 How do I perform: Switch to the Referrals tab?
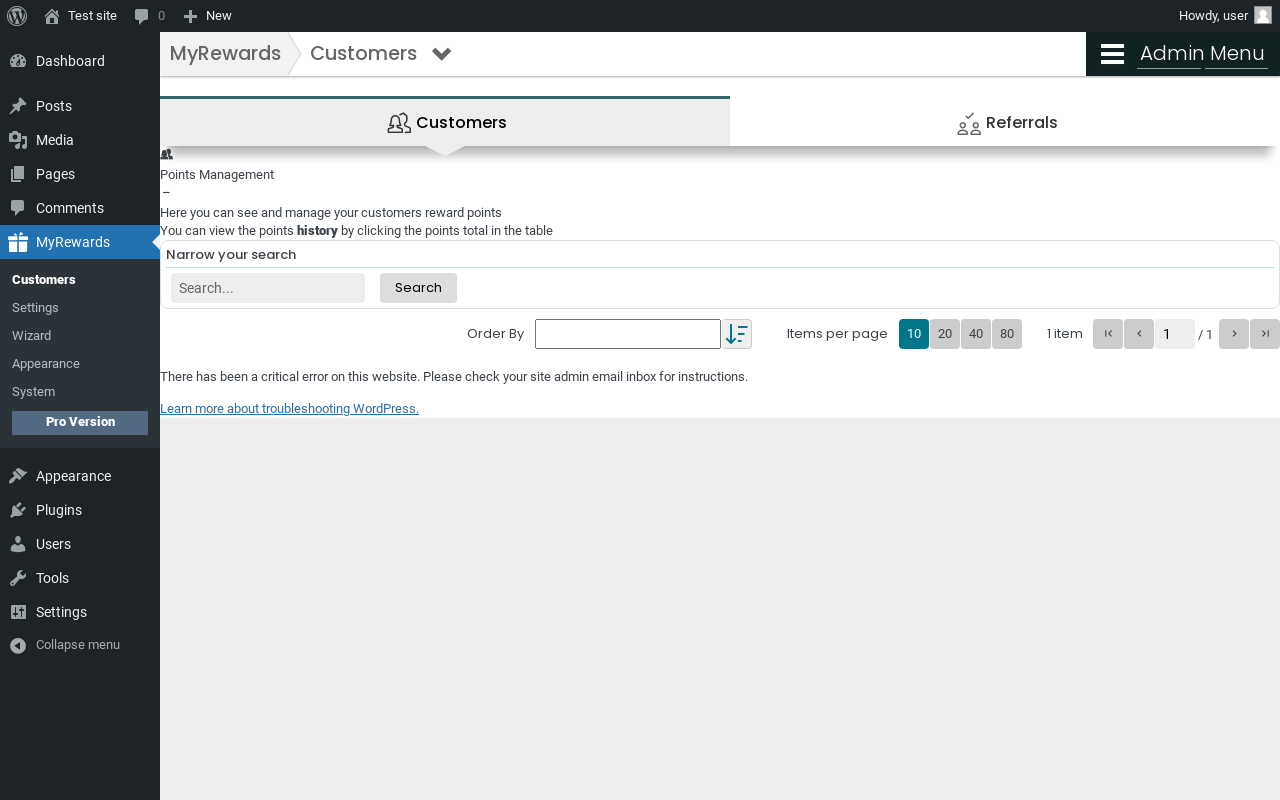click(x=1005, y=123)
